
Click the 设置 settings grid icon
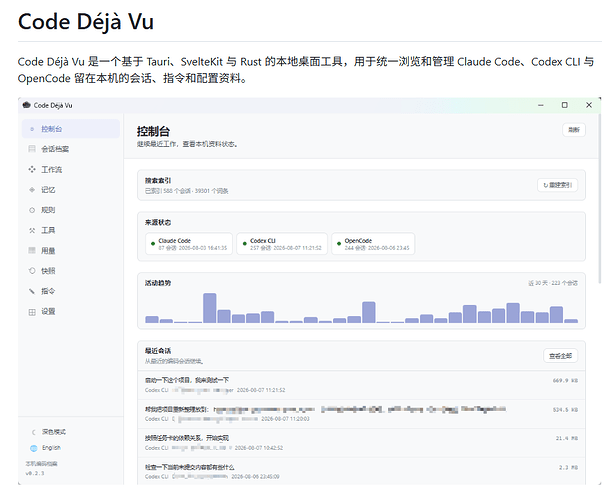(x=32, y=312)
